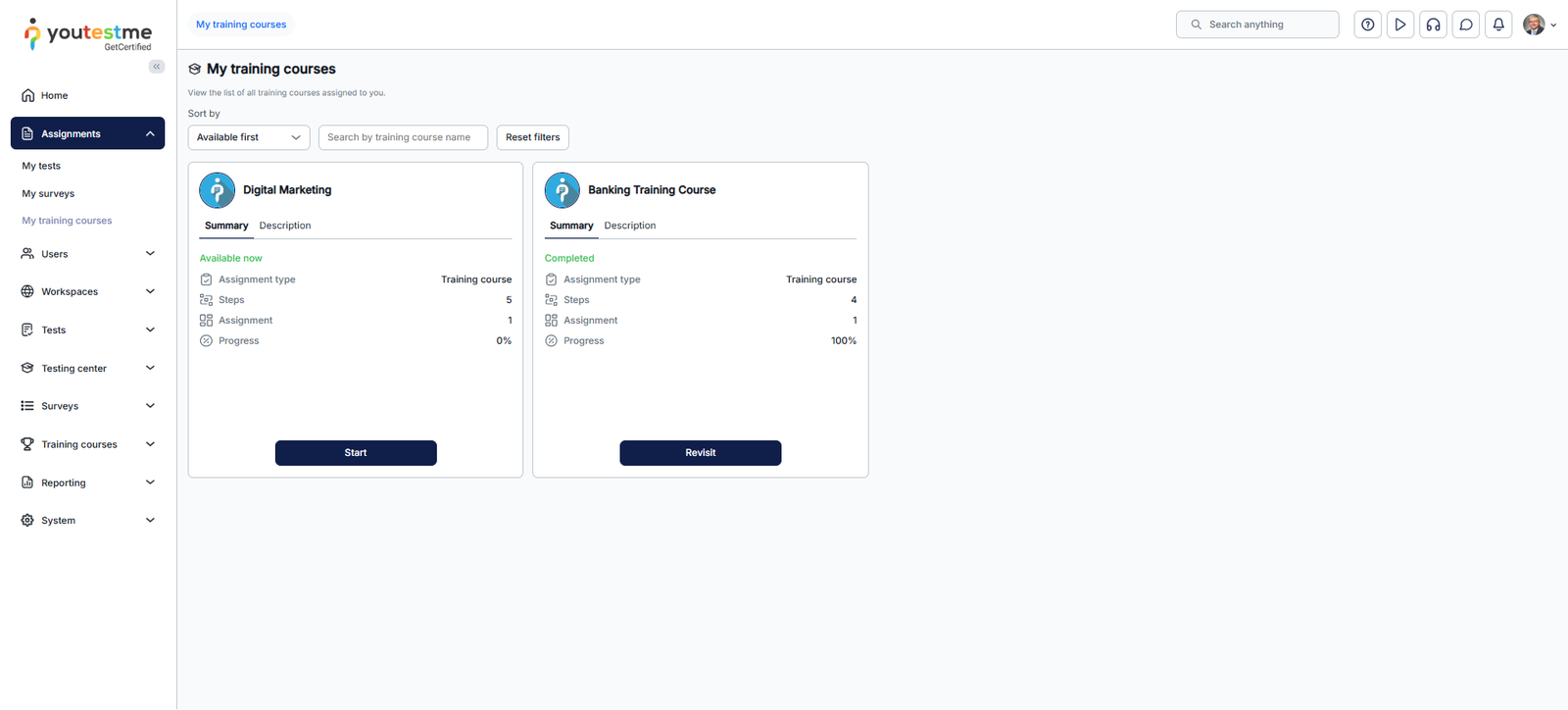Viewport: 1568px width, 710px height.
Task: Click the help question mark icon
Action: (1367, 25)
